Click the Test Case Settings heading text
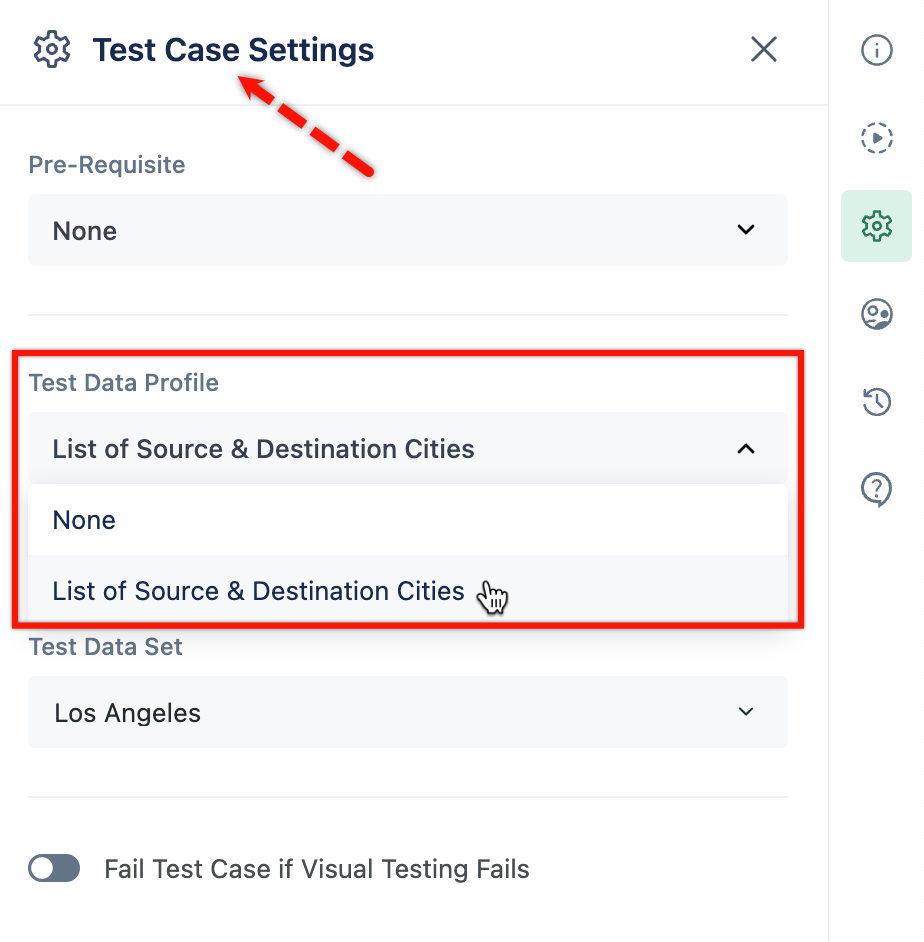This screenshot has height=942, width=924. [x=233, y=49]
